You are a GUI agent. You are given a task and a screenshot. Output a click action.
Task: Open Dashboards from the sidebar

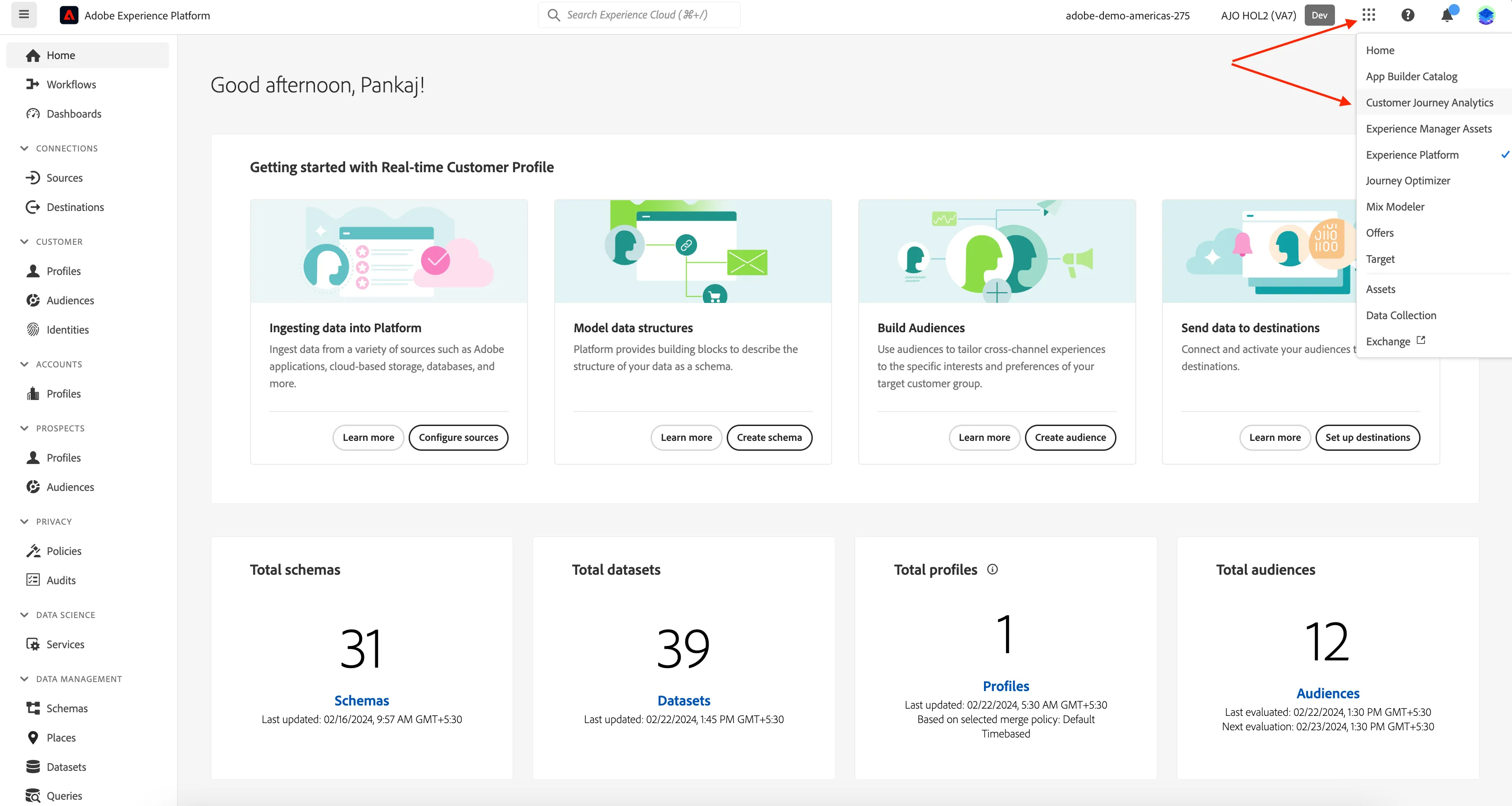(x=74, y=114)
